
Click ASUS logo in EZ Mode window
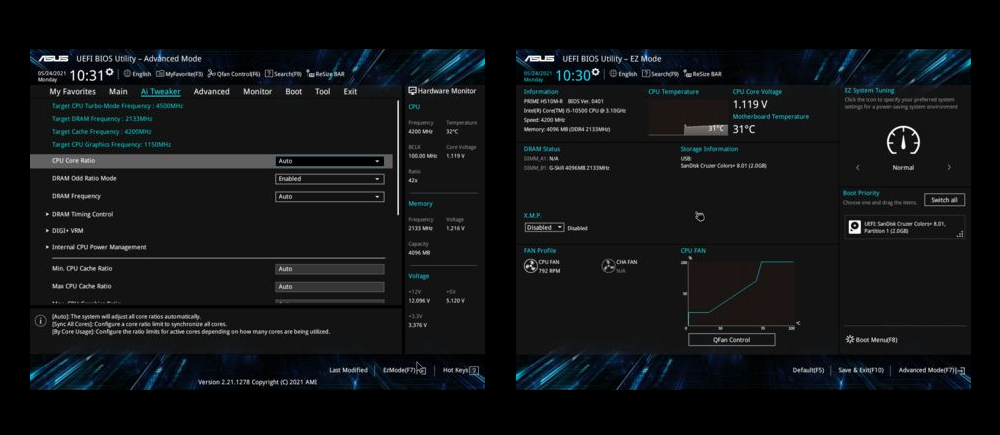pyautogui.click(x=538, y=59)
